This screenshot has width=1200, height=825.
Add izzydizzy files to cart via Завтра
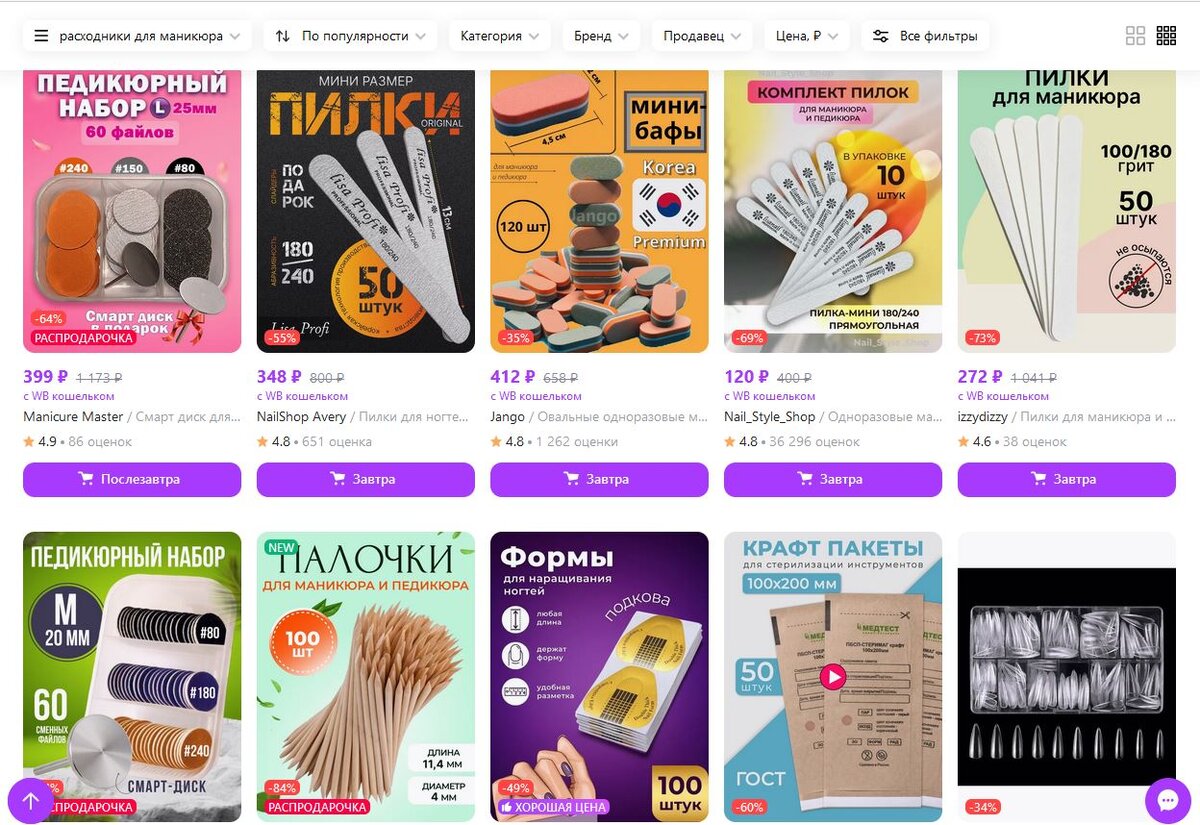pos(1067,479)
